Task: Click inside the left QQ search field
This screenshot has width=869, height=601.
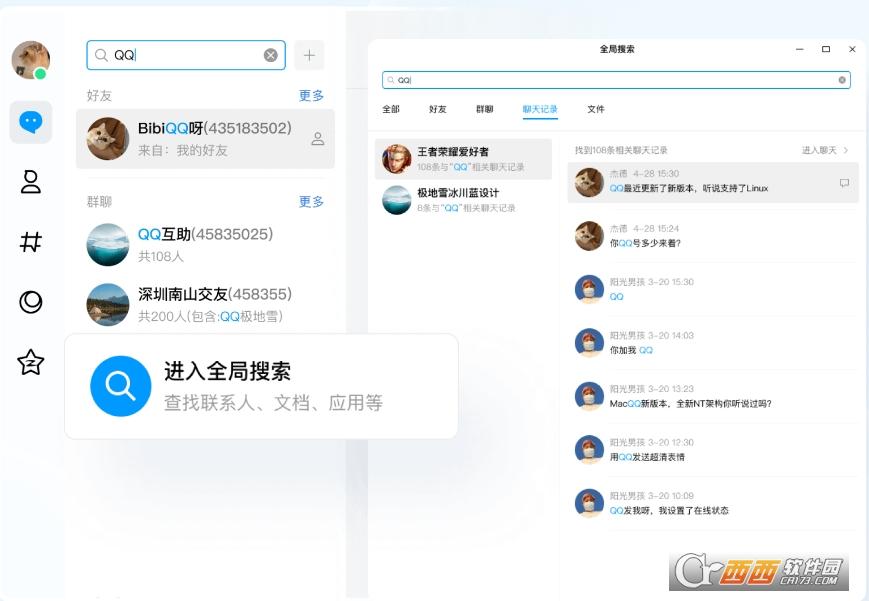Action: tap(186, 55)
